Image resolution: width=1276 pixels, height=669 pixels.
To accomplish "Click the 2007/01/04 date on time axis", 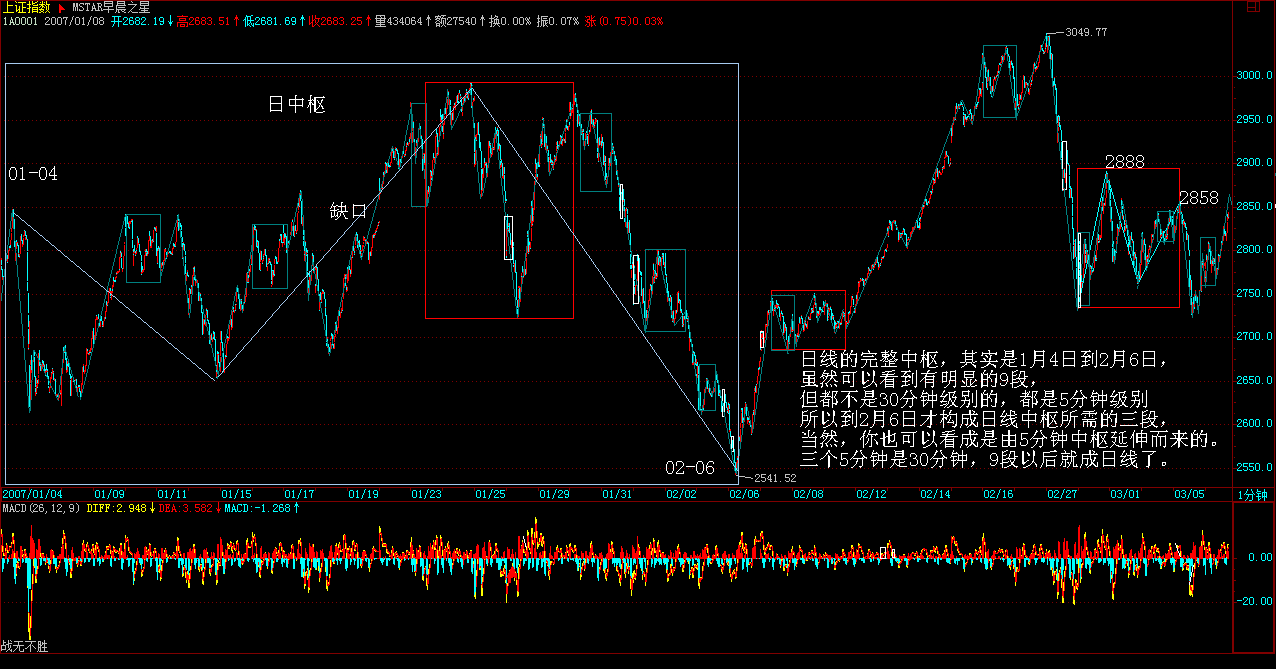I will 32,494.
